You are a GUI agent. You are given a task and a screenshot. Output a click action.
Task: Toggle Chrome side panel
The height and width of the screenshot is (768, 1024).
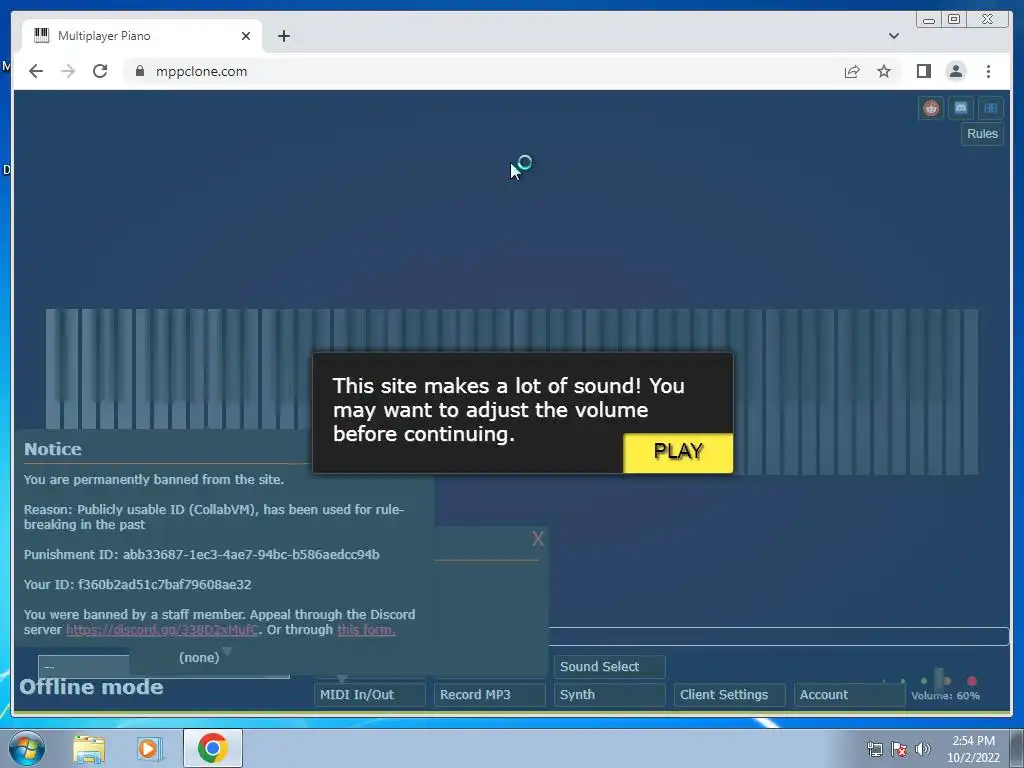point(923,71)
